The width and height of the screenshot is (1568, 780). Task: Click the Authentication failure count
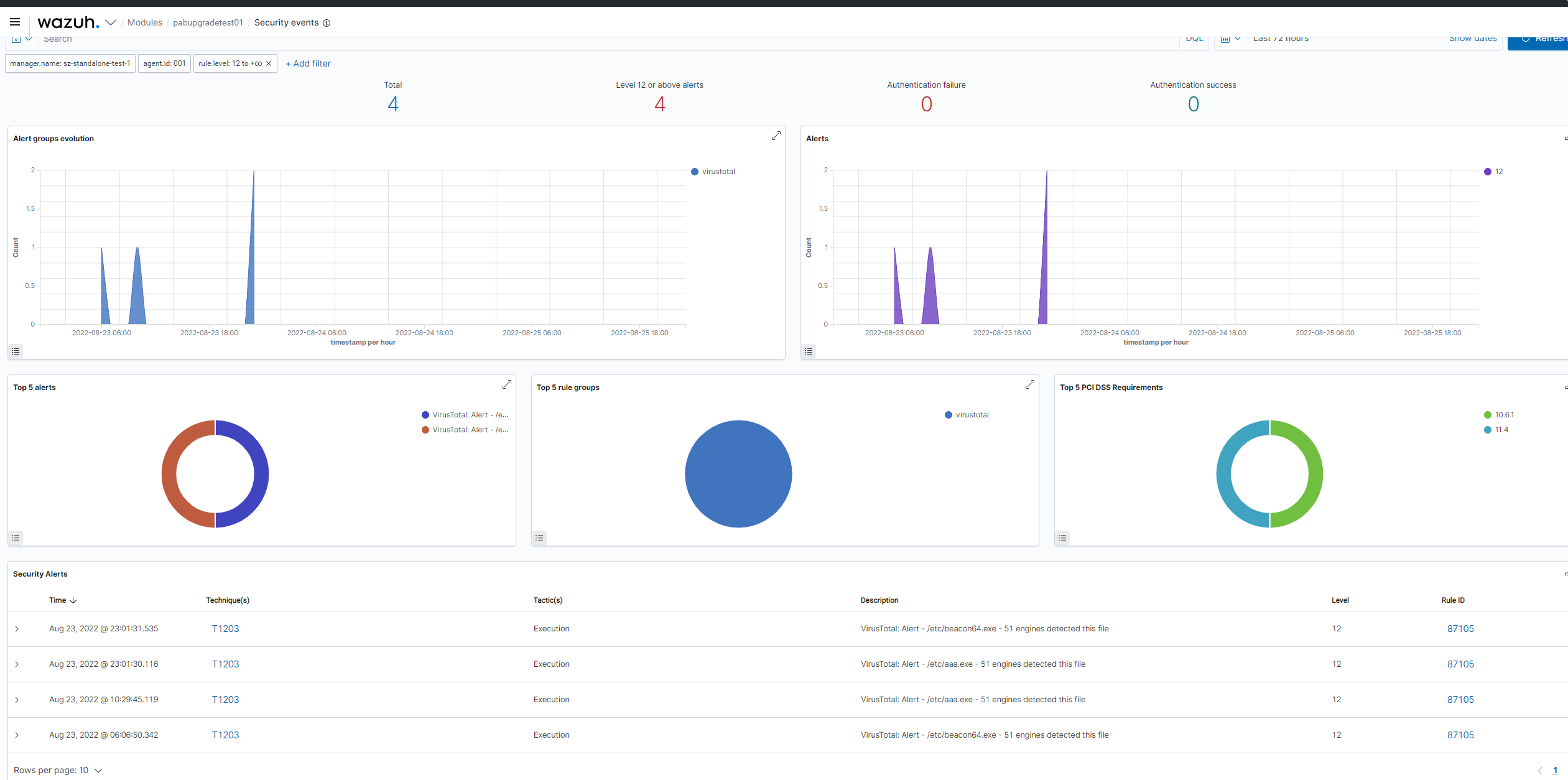point(927,104)
